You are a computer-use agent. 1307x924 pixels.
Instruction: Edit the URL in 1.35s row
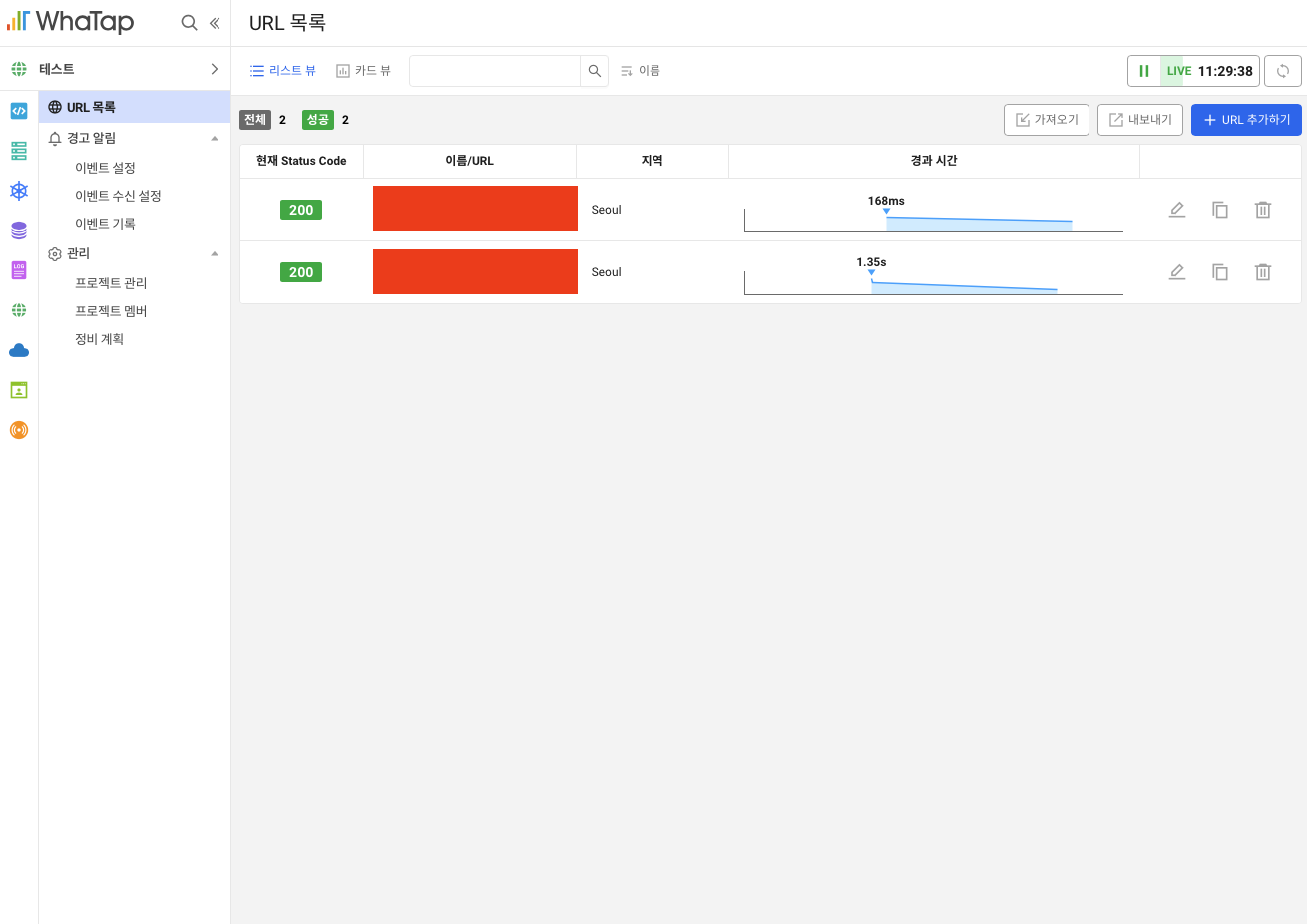pyautogui.click(x=1177, y=272)
